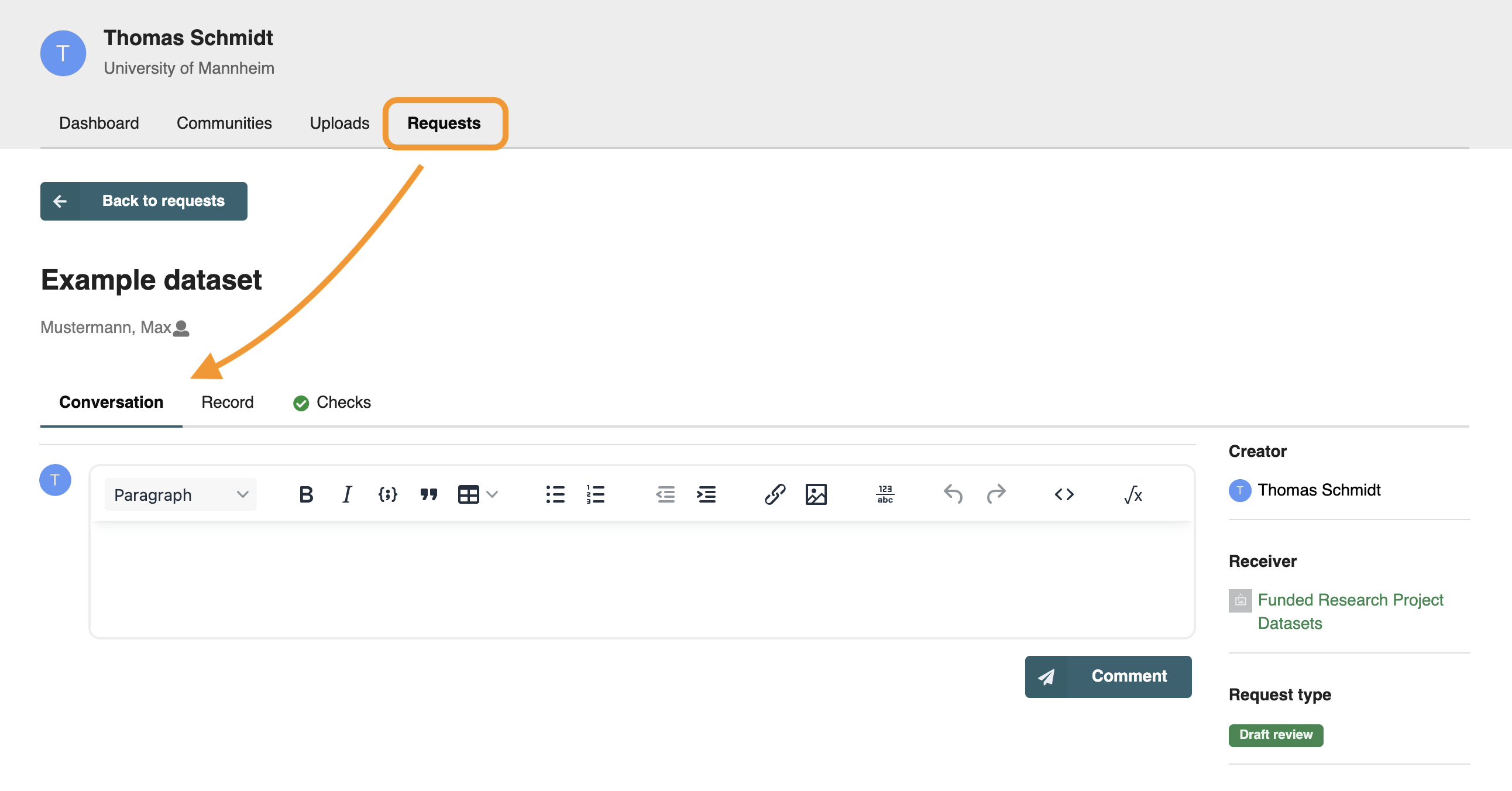The width and height of the screenshot is (1512, 791).
Task: Insert a math formula
Action: coord(1133,495)
